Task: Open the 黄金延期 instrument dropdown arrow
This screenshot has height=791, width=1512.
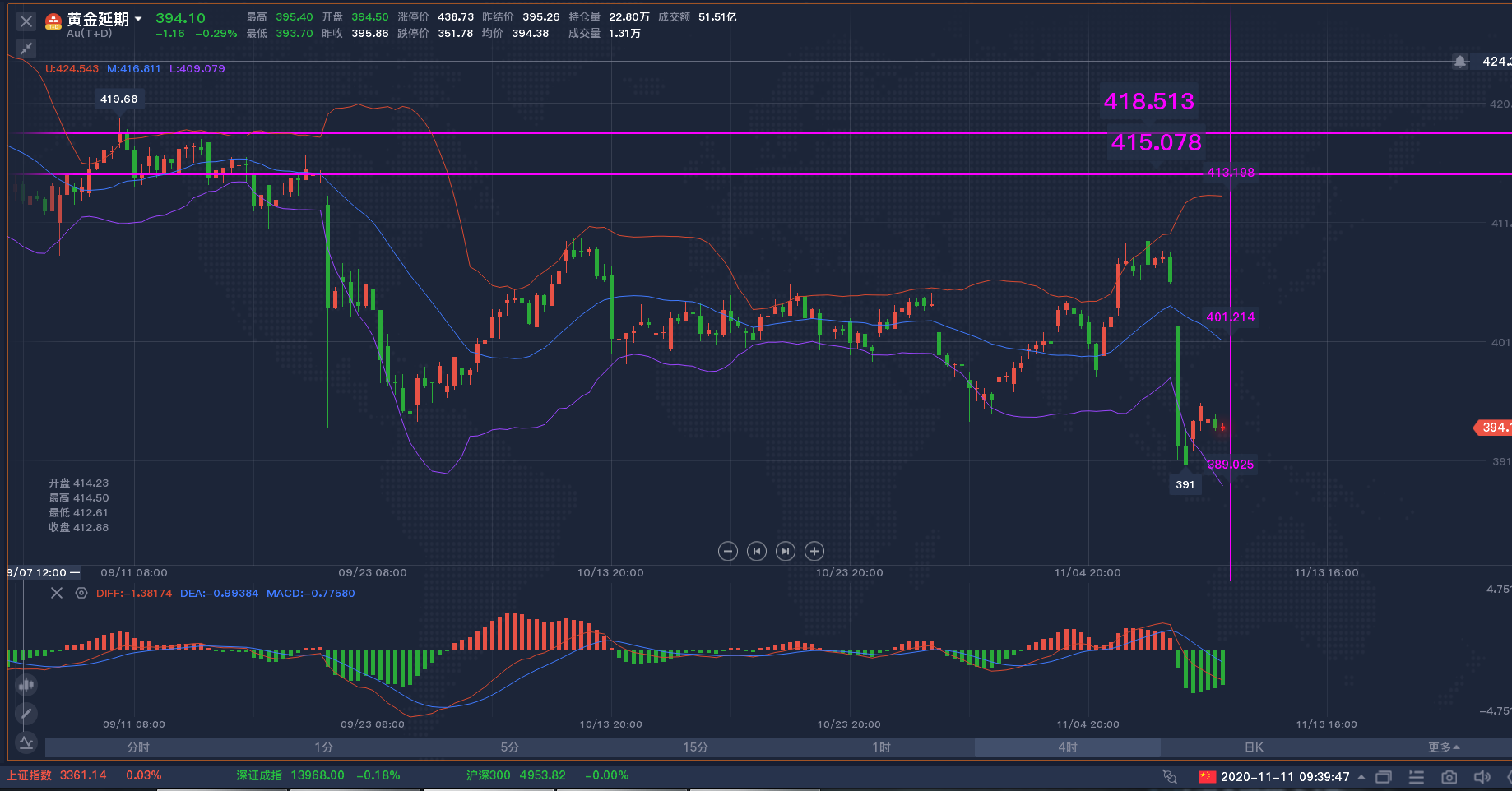Action: click(138, 18)
